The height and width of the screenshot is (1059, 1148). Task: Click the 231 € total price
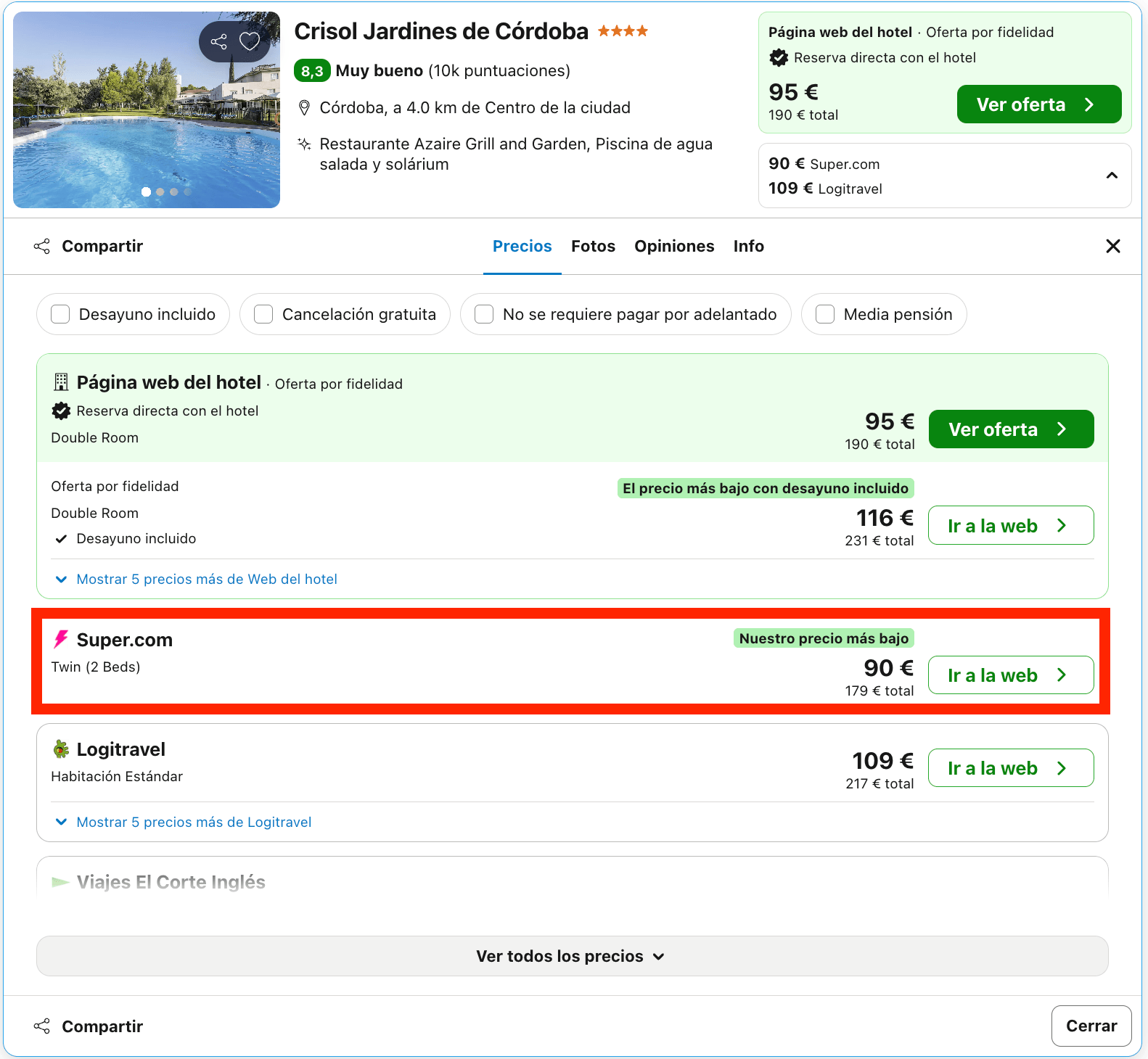tap(880, 540)
